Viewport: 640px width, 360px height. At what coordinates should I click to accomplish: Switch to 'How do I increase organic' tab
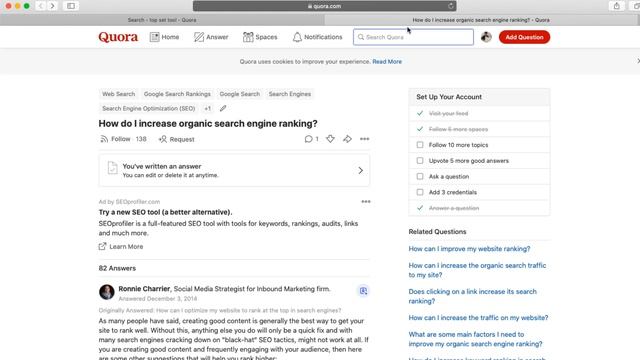pos(482,20)
